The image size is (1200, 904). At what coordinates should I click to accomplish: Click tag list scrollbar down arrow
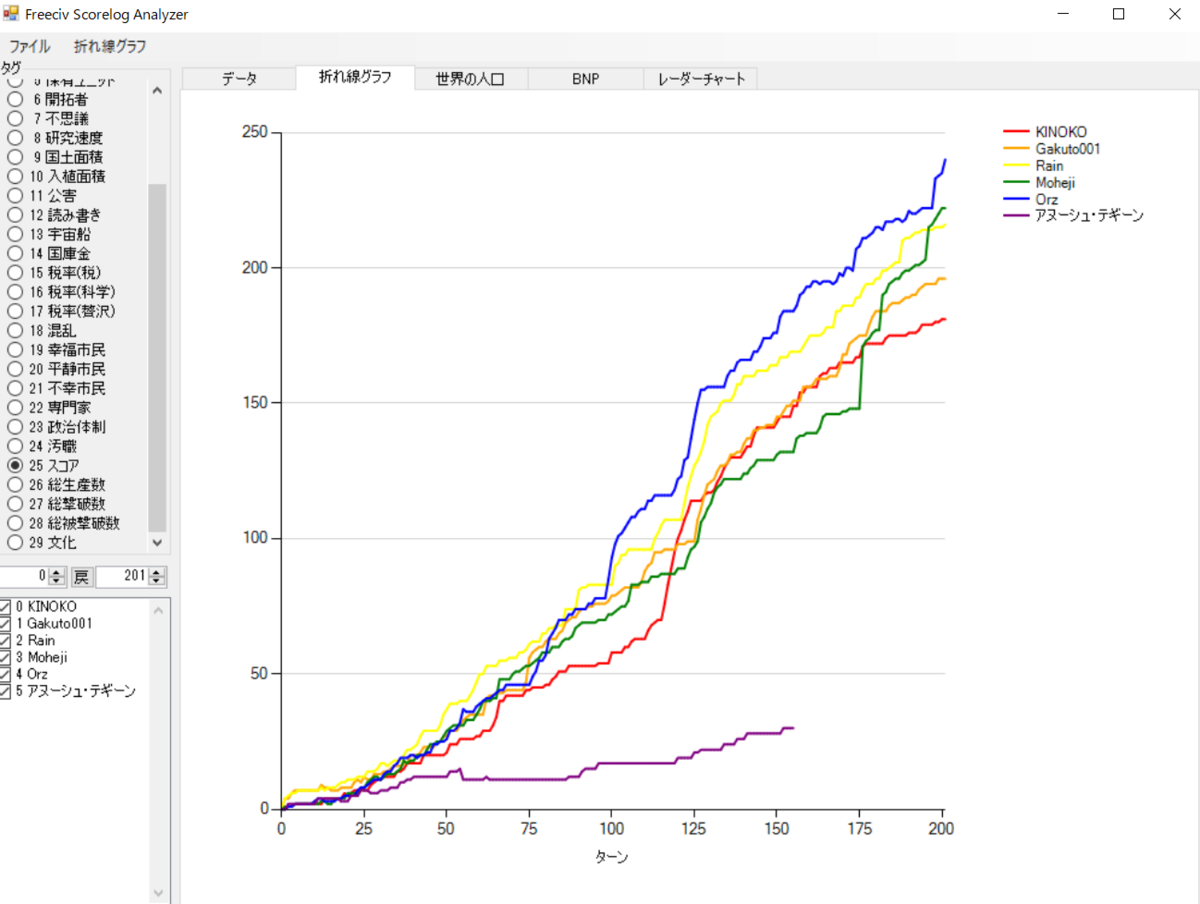(x=157, y=543)
